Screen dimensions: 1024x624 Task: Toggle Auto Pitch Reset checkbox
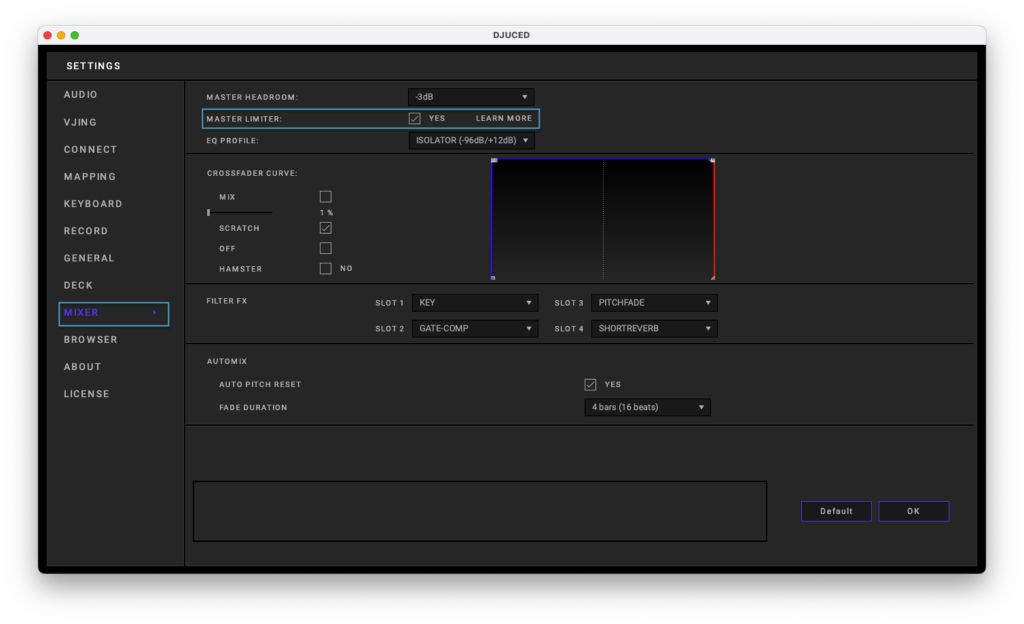tap(590, 384)
